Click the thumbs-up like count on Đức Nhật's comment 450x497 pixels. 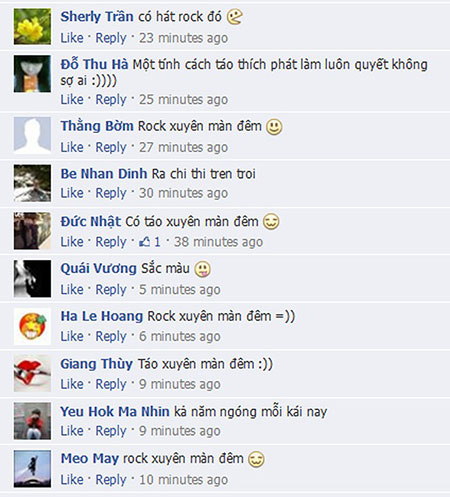[150, 242]
